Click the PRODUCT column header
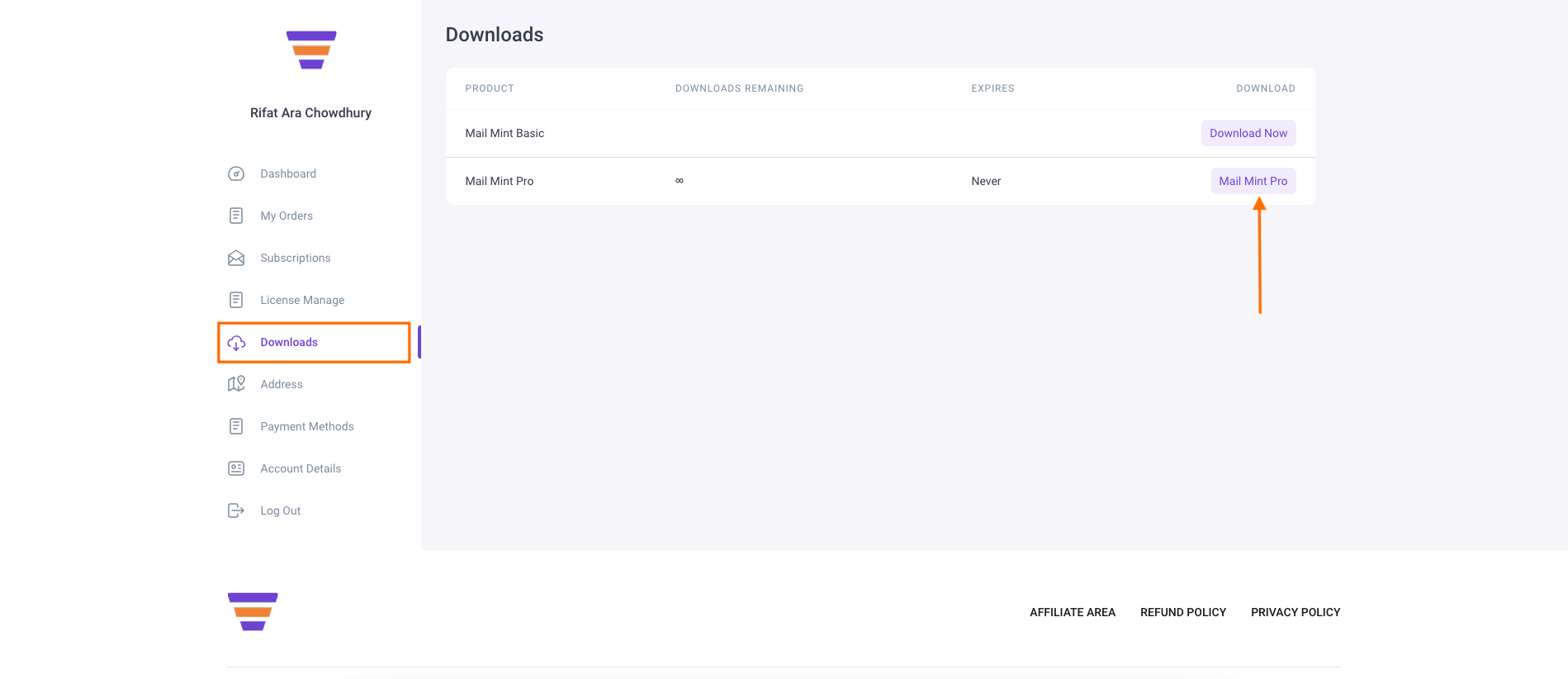 (490, 88)
